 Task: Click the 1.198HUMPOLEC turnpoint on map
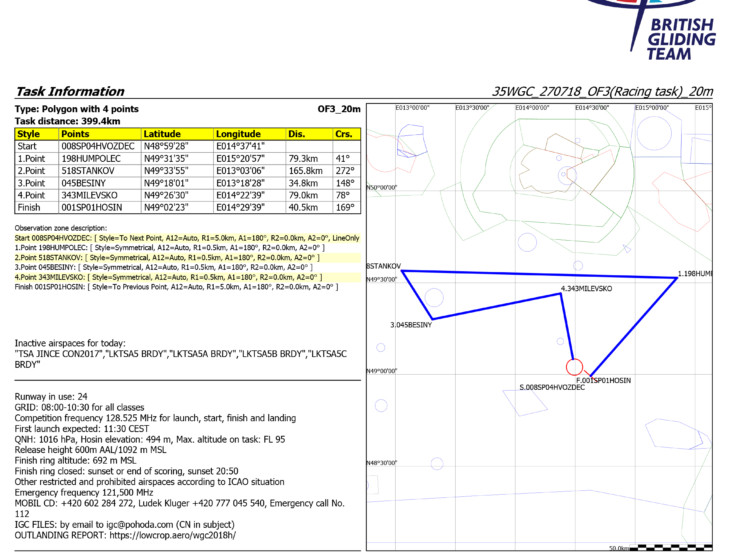tap(694, 273)
